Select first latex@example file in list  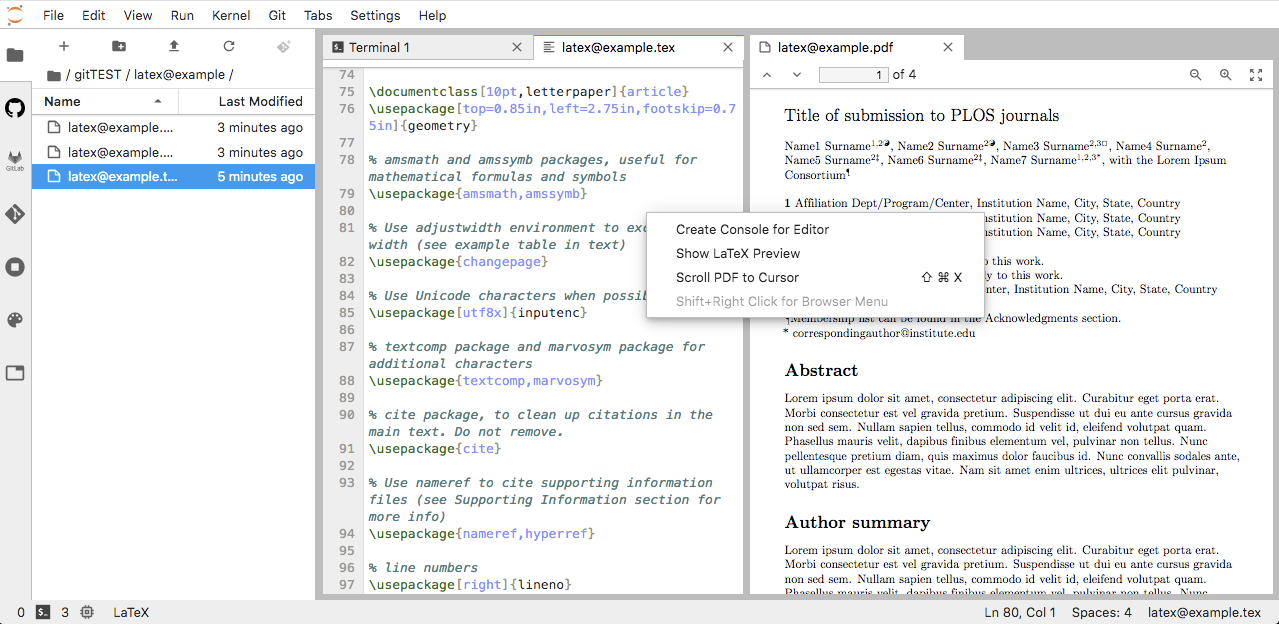coord(173,128)
